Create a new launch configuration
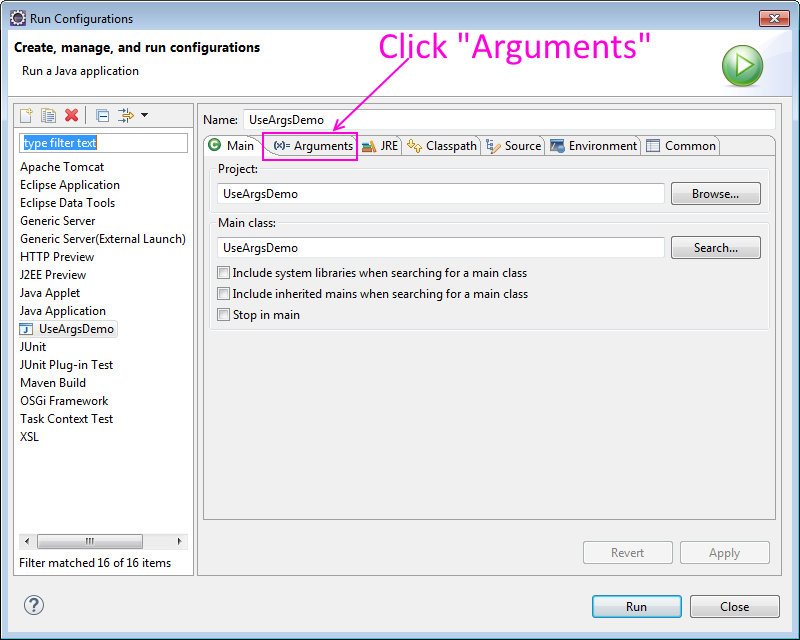The image size is (800, 640). click(25, 115)
